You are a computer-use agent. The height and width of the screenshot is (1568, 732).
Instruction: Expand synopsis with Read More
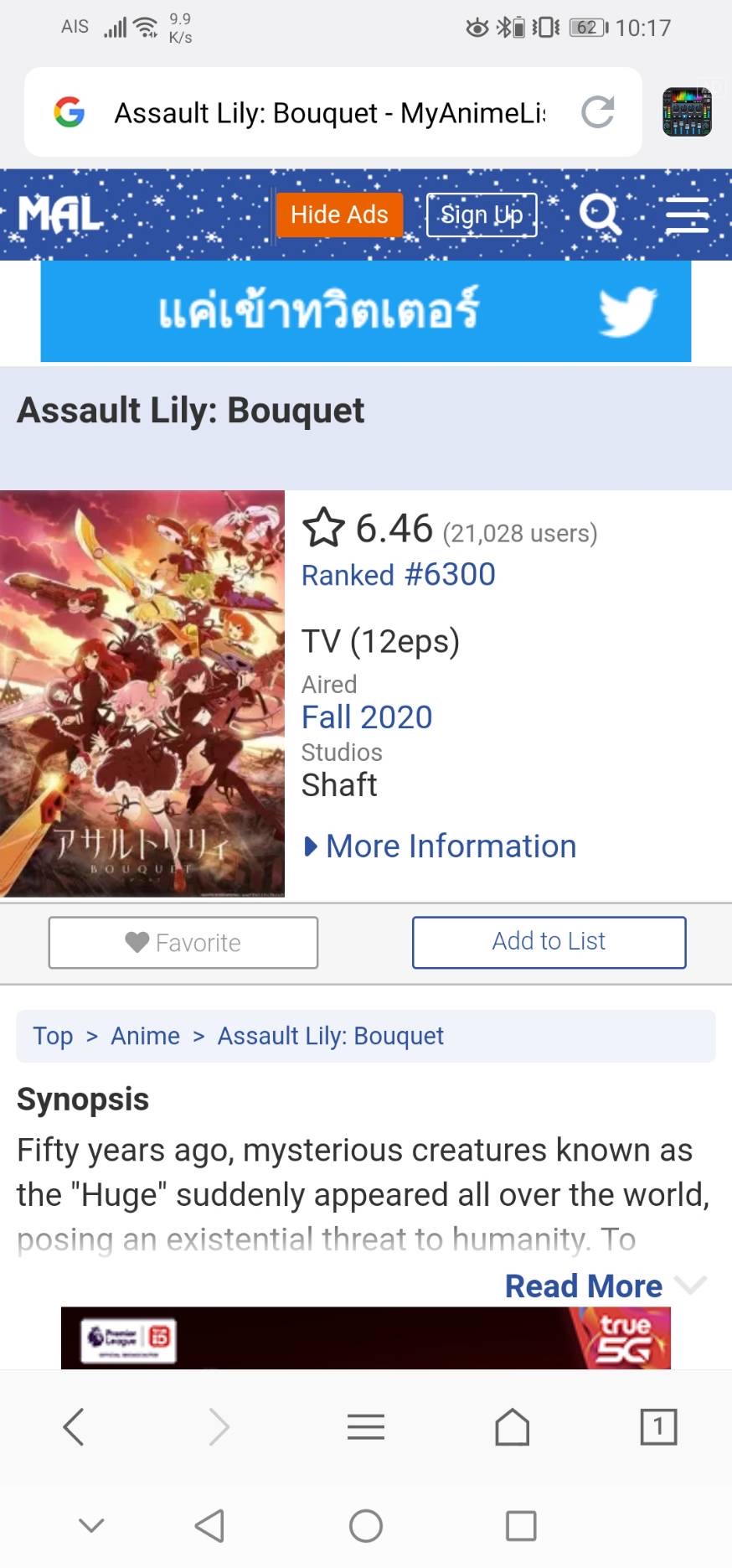point(584,1286)
